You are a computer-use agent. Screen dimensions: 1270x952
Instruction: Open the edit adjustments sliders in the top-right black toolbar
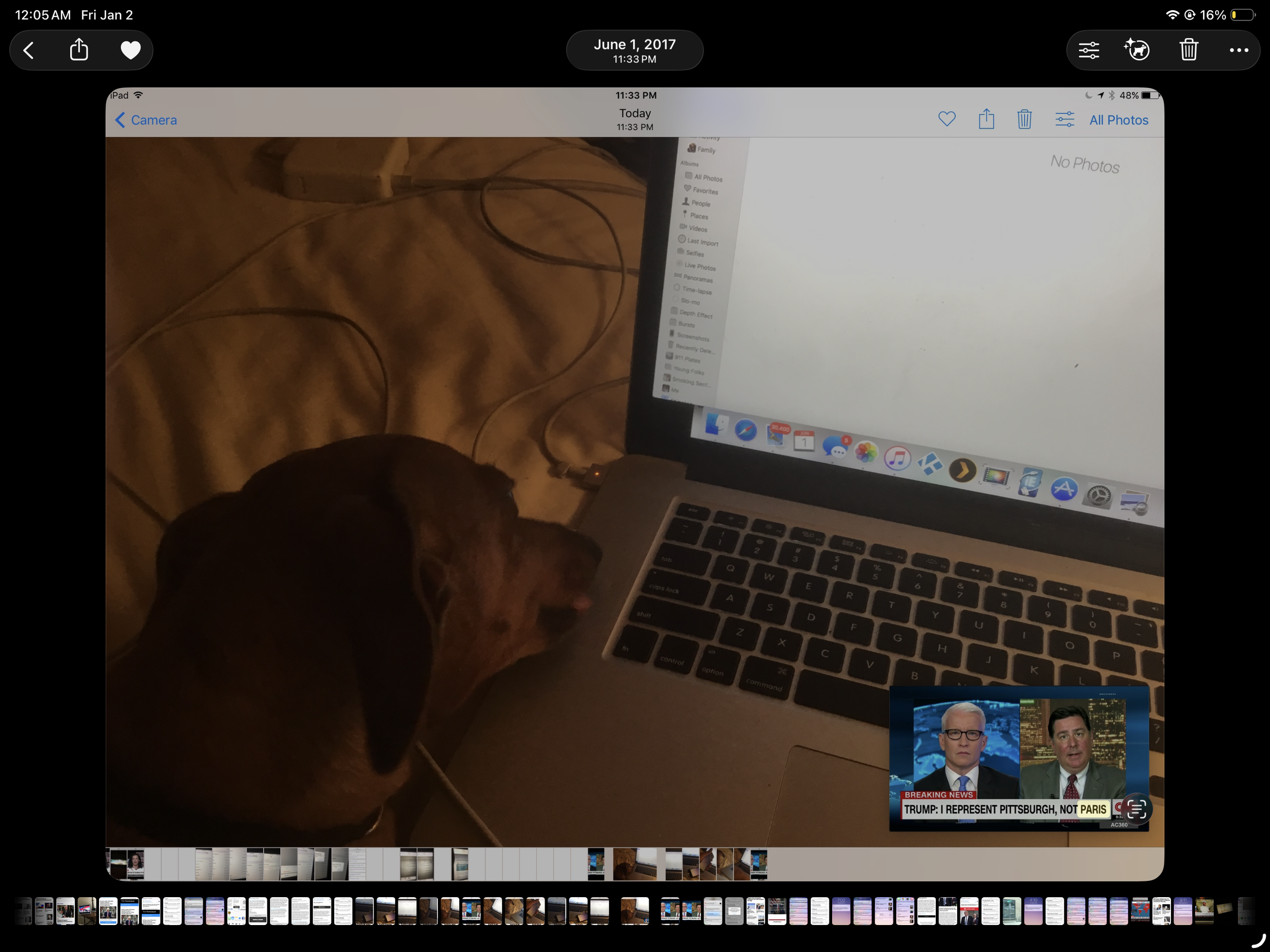(1089, 50)
